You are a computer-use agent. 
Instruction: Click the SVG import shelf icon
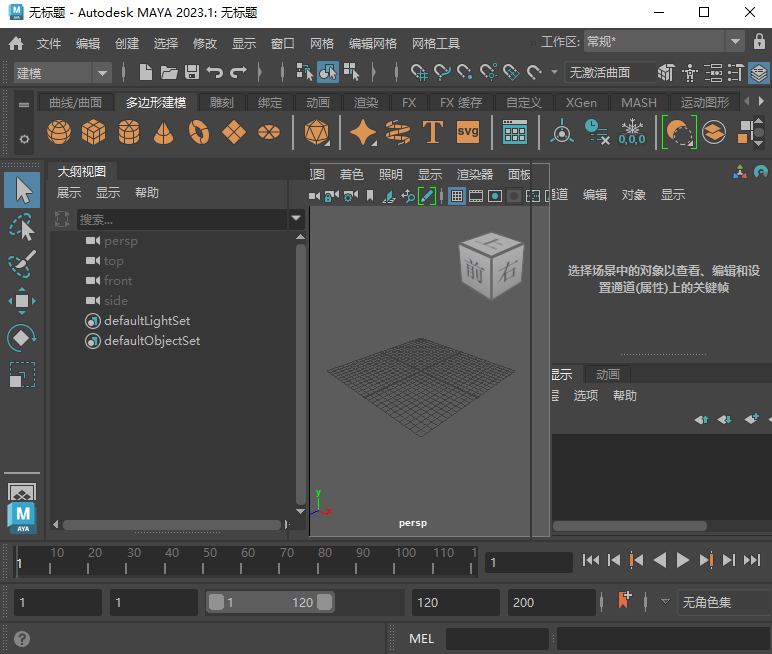467,132
